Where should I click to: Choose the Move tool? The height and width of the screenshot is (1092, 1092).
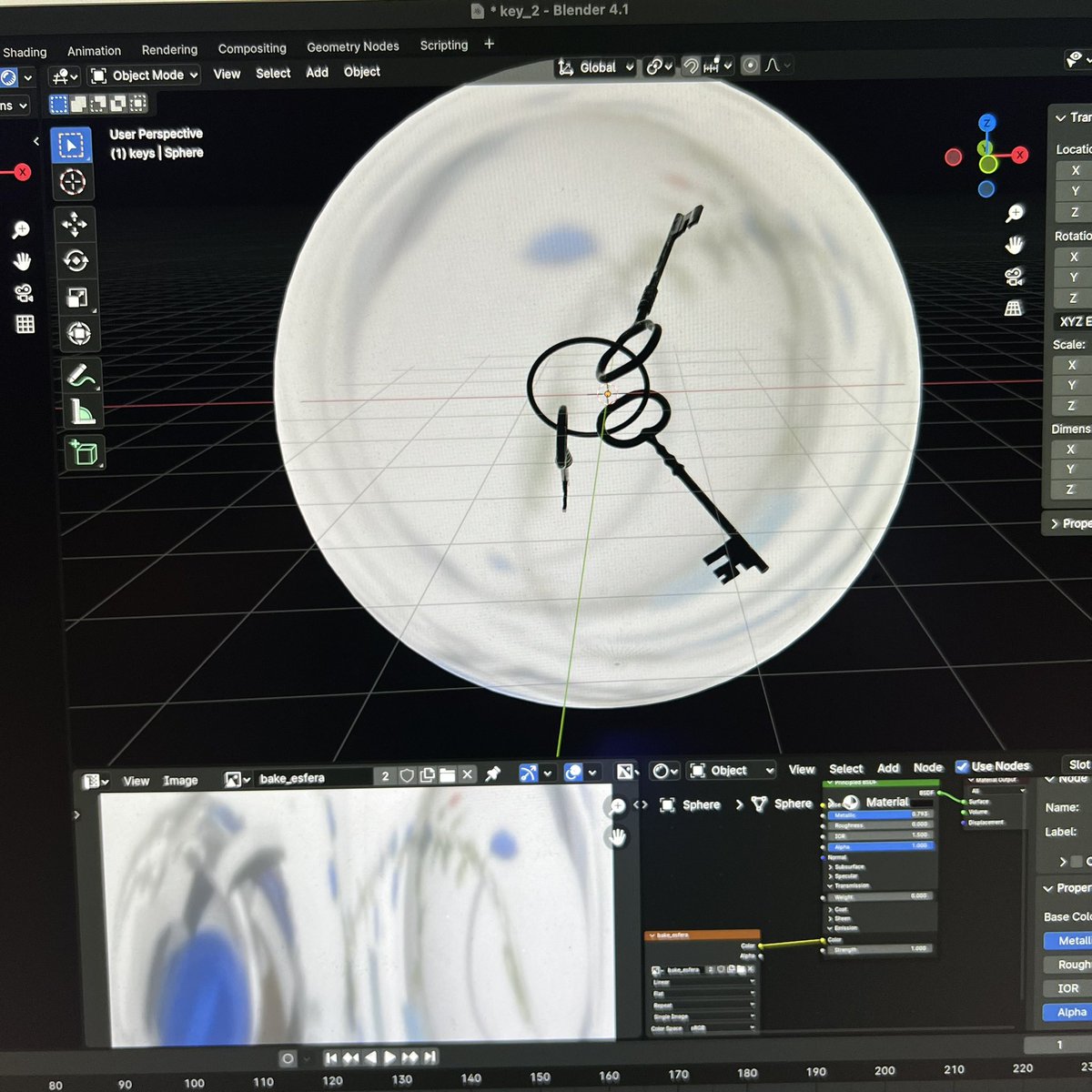point(75,224)
